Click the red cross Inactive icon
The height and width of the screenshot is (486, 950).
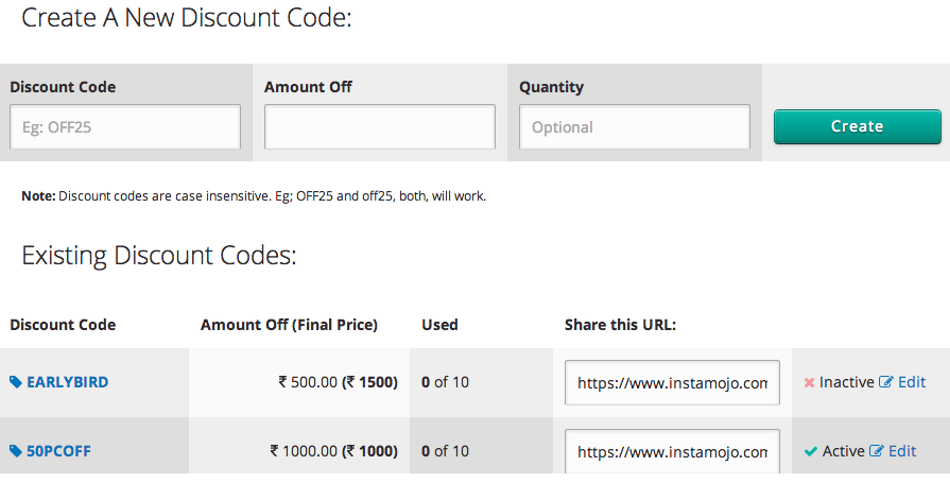pyautogui.click(x=809, y=383)
